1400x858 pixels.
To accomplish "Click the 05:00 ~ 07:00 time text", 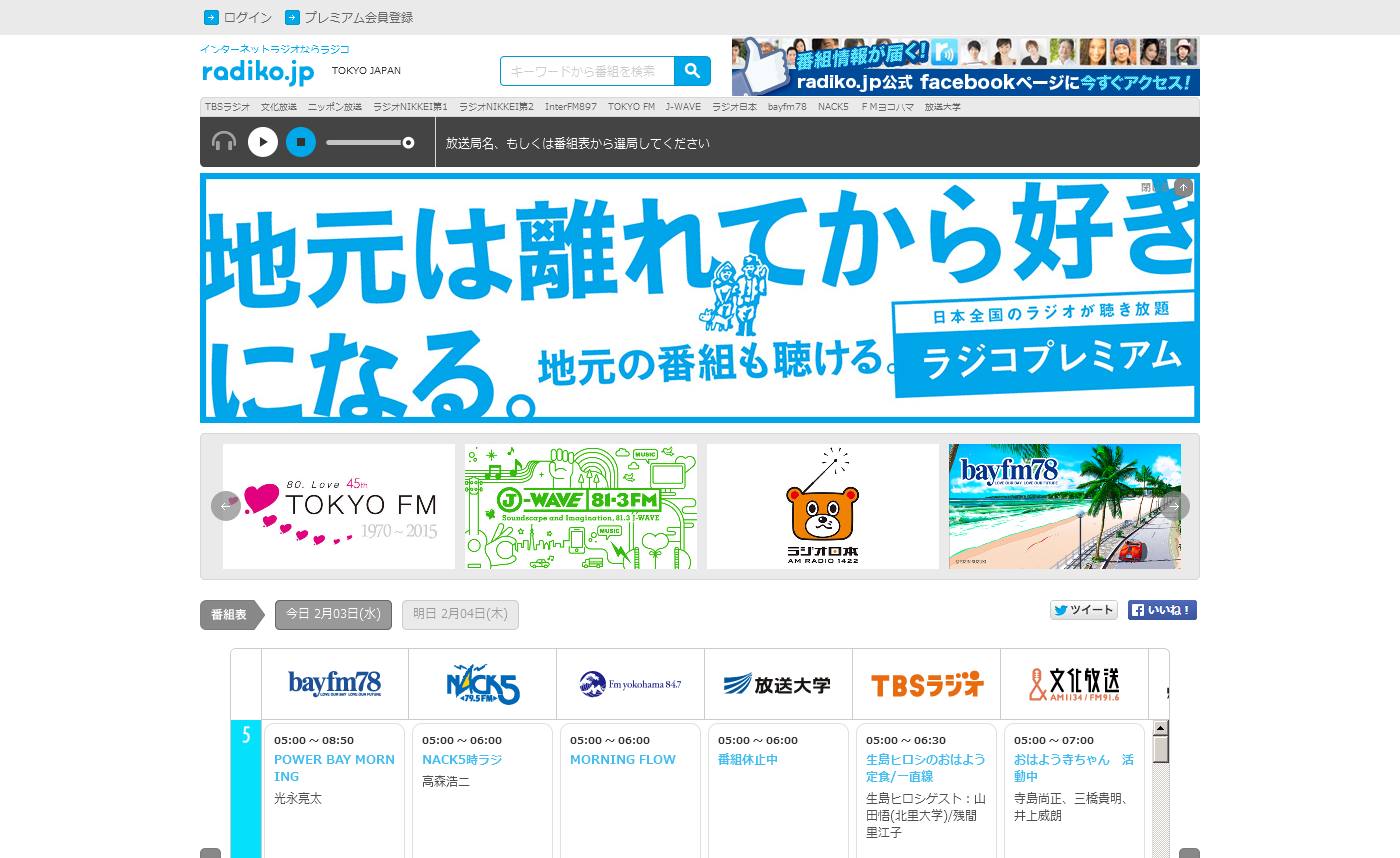I will (1054, 741).
